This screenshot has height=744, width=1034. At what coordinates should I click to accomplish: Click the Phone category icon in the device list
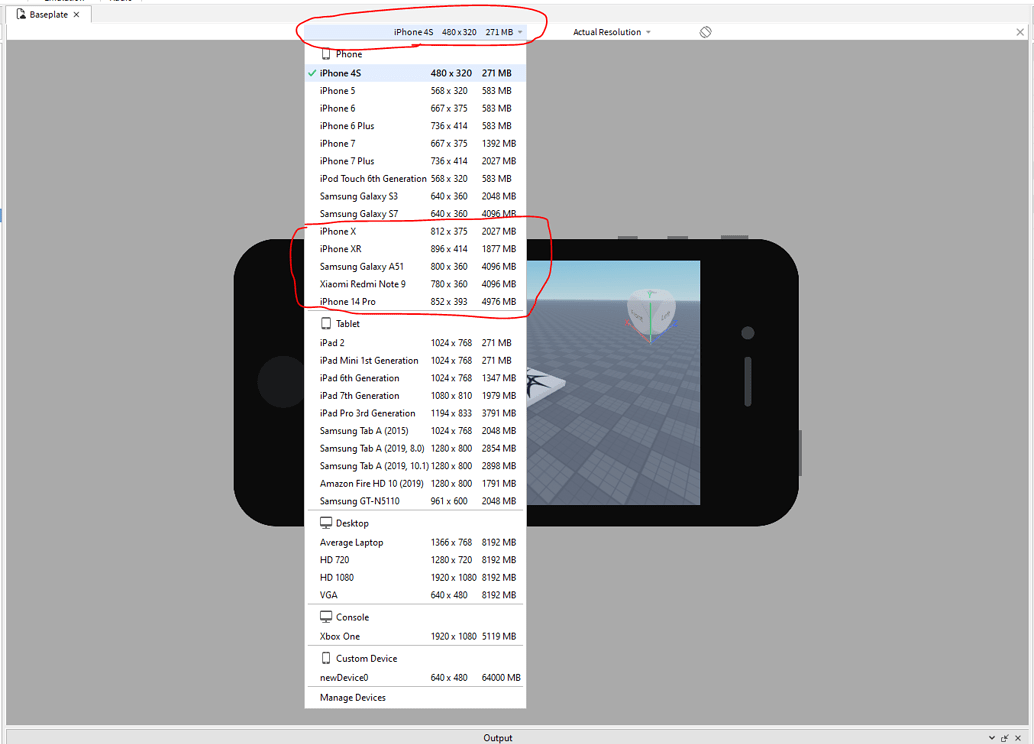point(327,54)
